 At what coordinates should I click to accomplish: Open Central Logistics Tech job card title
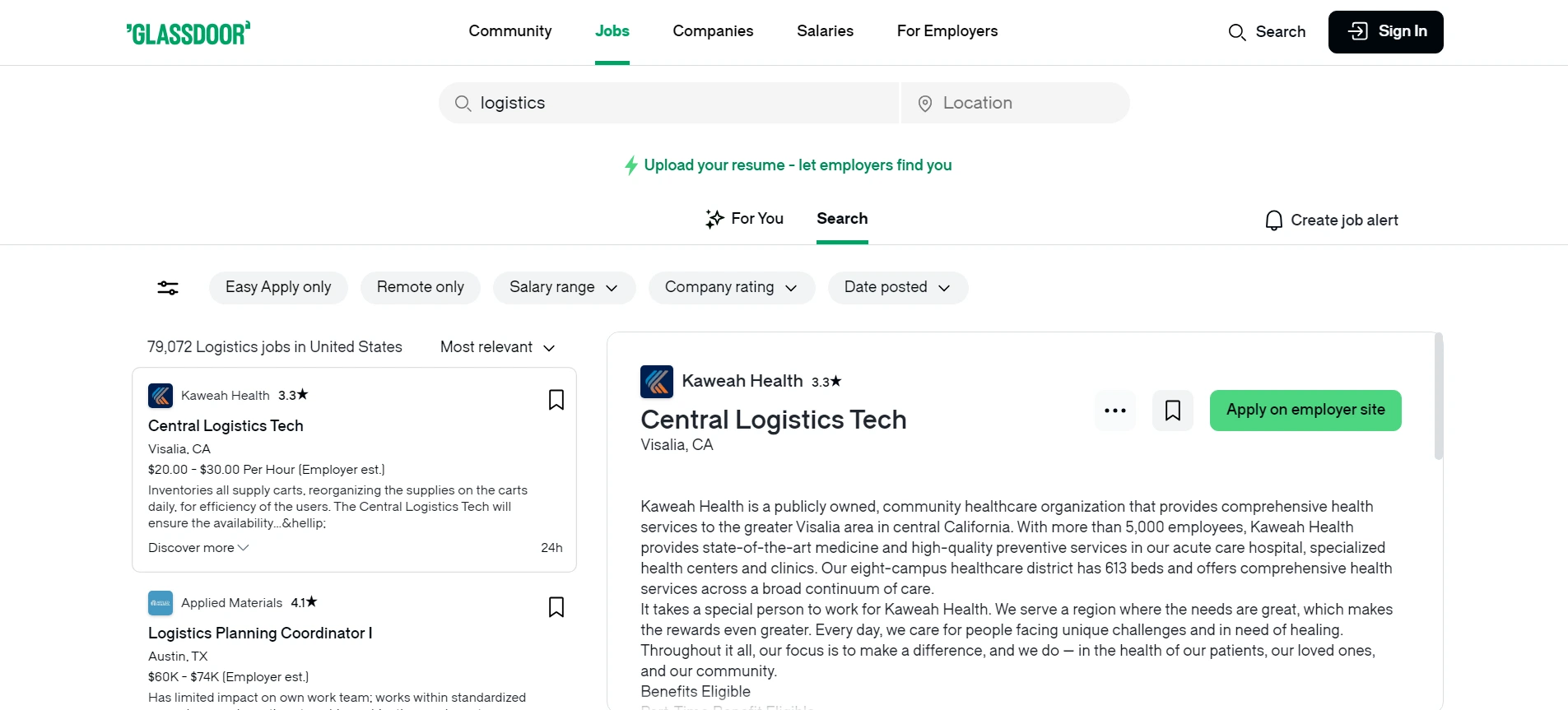coord(226,425)
